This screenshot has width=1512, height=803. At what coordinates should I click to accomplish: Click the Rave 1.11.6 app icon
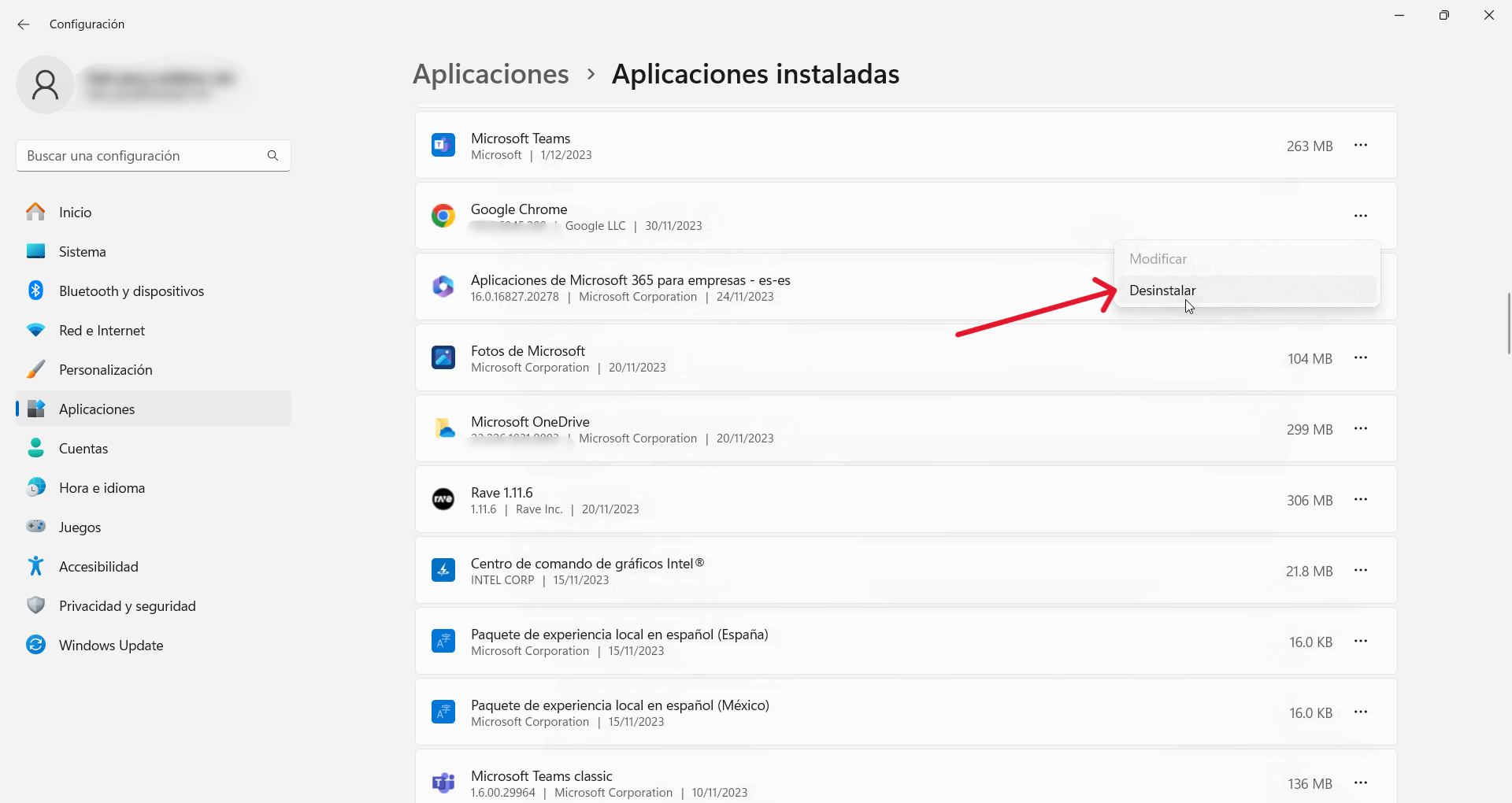[443, 499]
